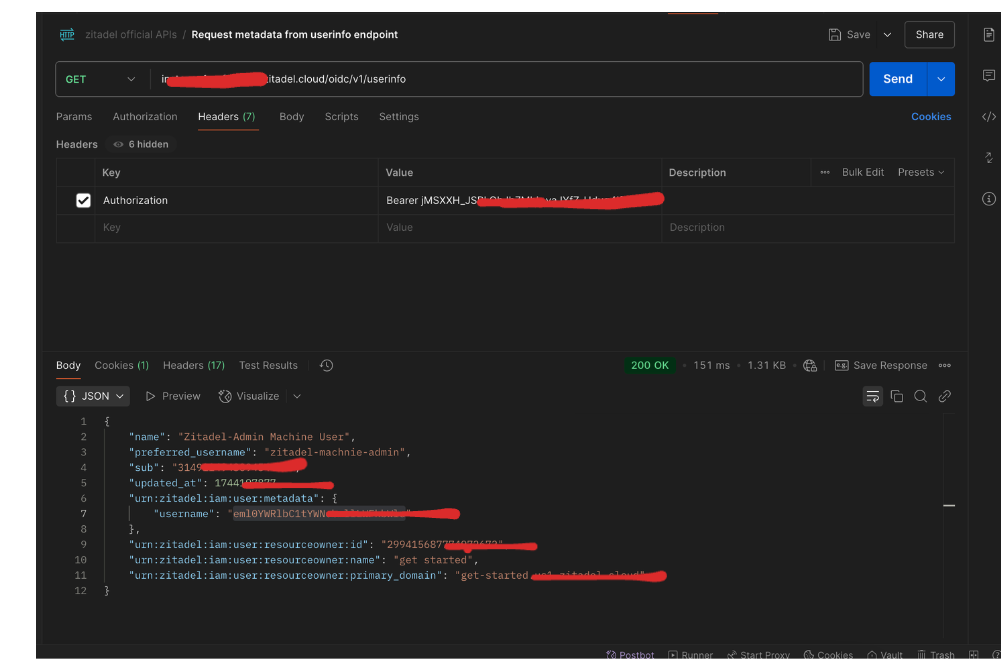This screenshot has width=1006, height=670.
Task: Click the Visualize button
Action: [249, 397]
